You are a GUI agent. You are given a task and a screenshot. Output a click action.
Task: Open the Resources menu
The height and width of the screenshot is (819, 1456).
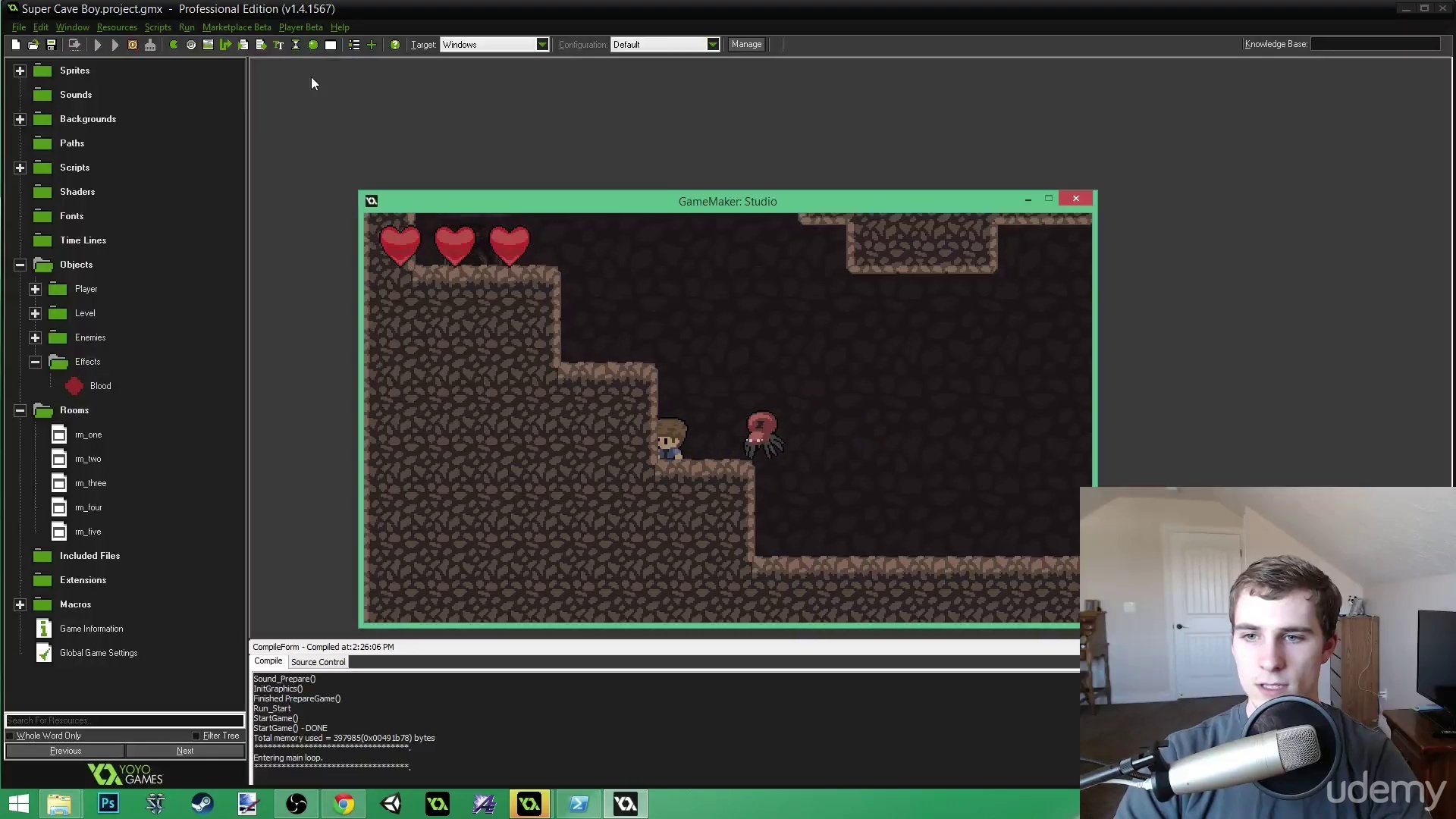(x=117, y=27)
